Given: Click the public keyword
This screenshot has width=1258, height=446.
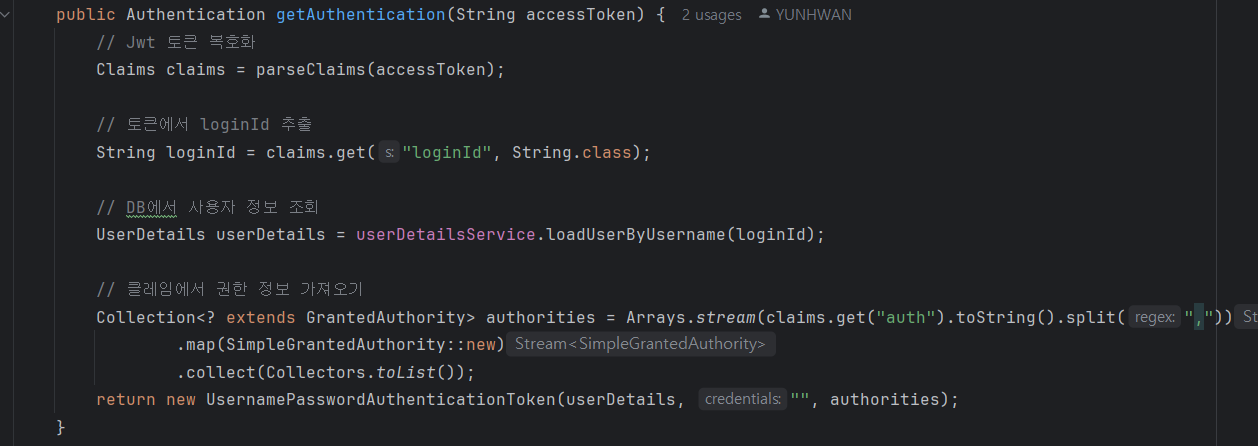Looking at the screenshot, I should point(86,15).
